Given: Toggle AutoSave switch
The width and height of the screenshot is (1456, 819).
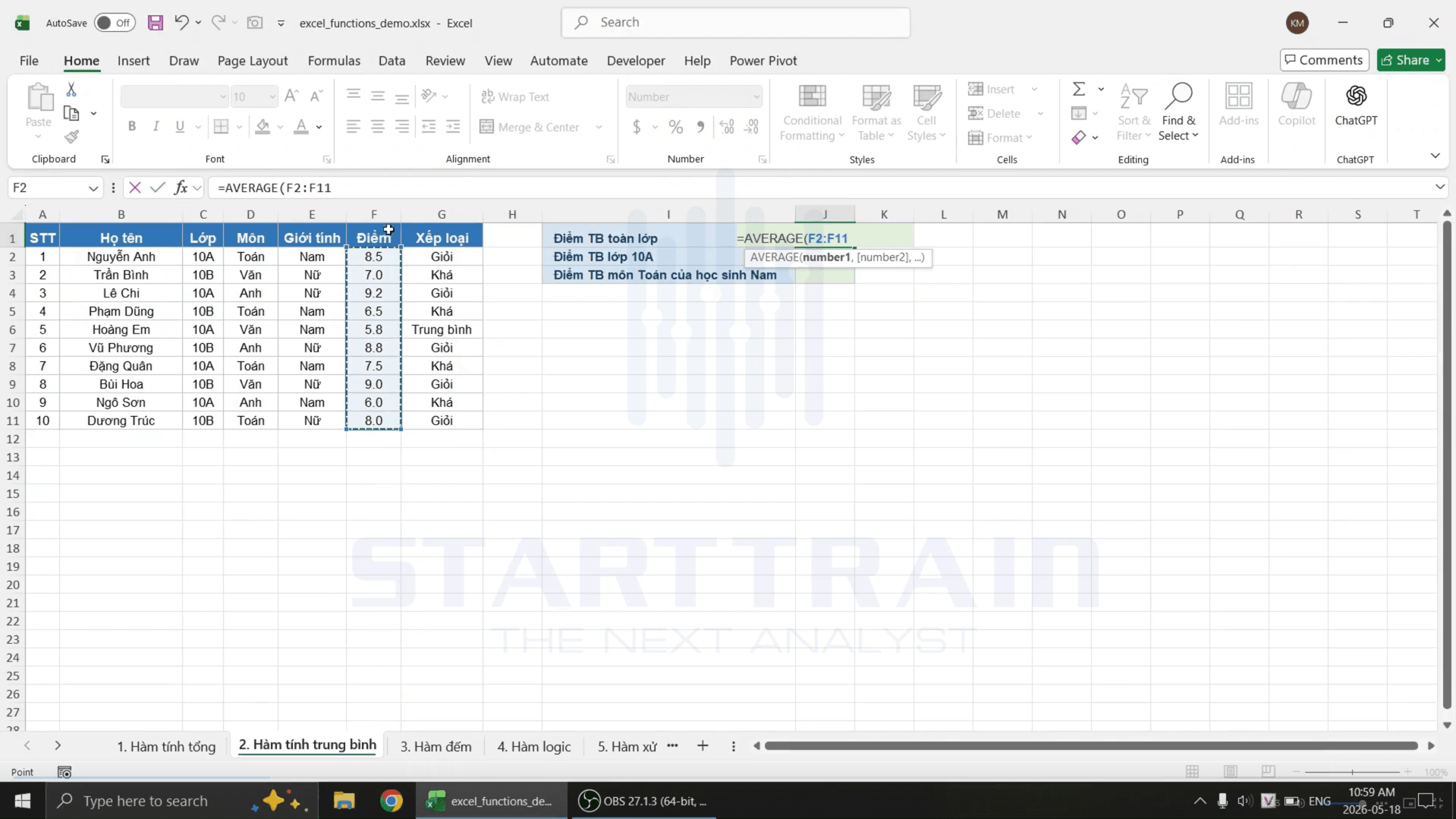Looking at the screenshot, I should tap(115, 23).
